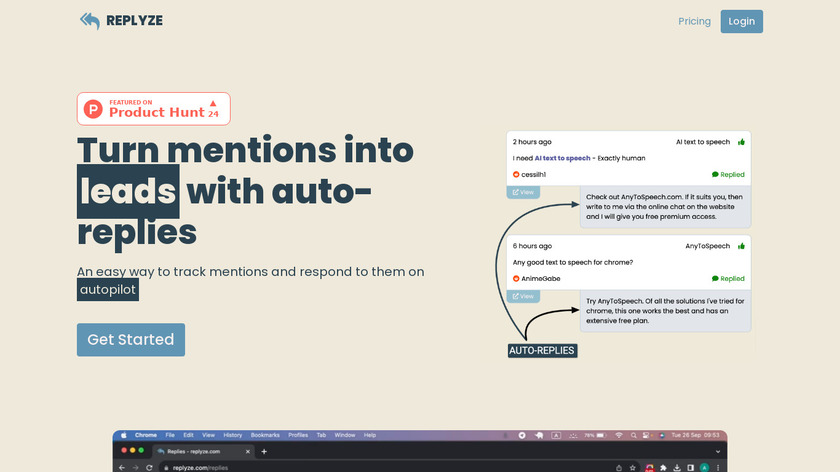840x472 pixels.
Task: Click the "6 hours ago" timestamp
Action: (532, 246)
